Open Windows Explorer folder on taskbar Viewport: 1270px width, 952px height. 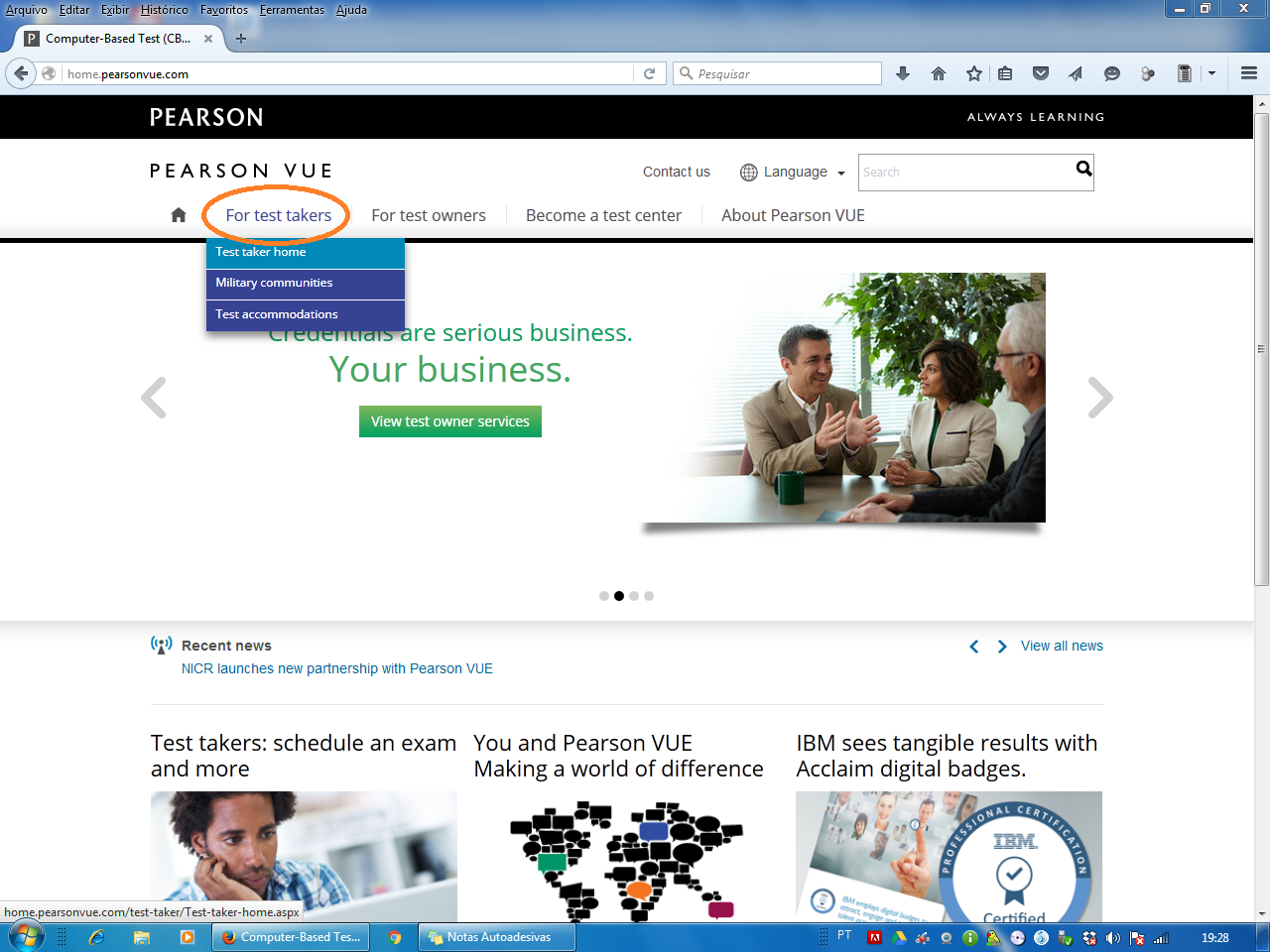(142, 937)
